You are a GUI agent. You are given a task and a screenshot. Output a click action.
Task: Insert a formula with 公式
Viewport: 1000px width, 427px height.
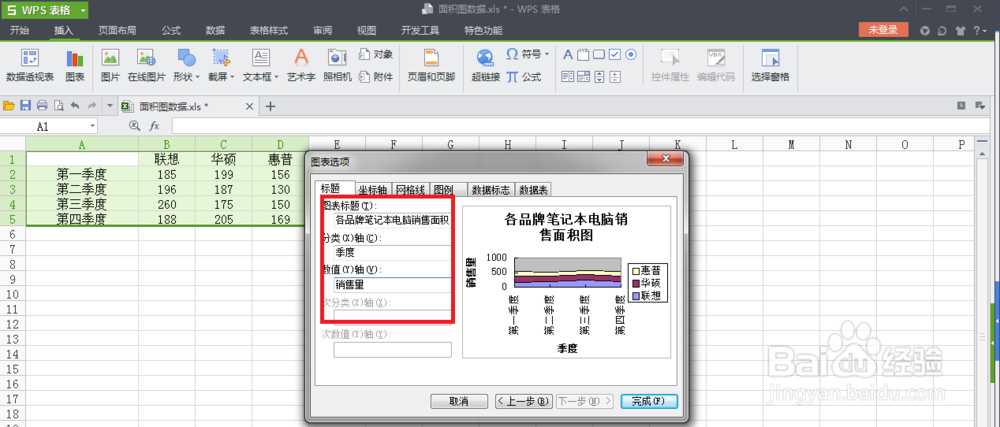(524, 76)
